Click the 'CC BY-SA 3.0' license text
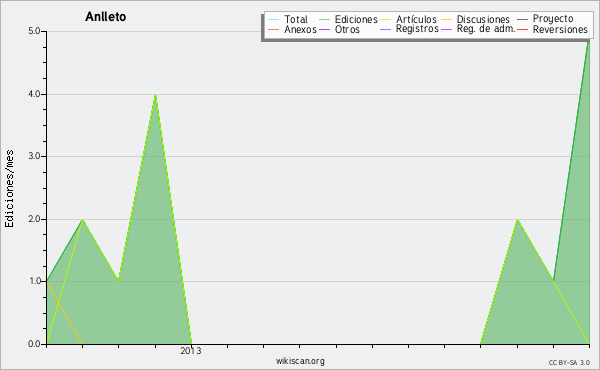Image resolution: width=600 pixels, height=370 pixels. pos(569,363)
